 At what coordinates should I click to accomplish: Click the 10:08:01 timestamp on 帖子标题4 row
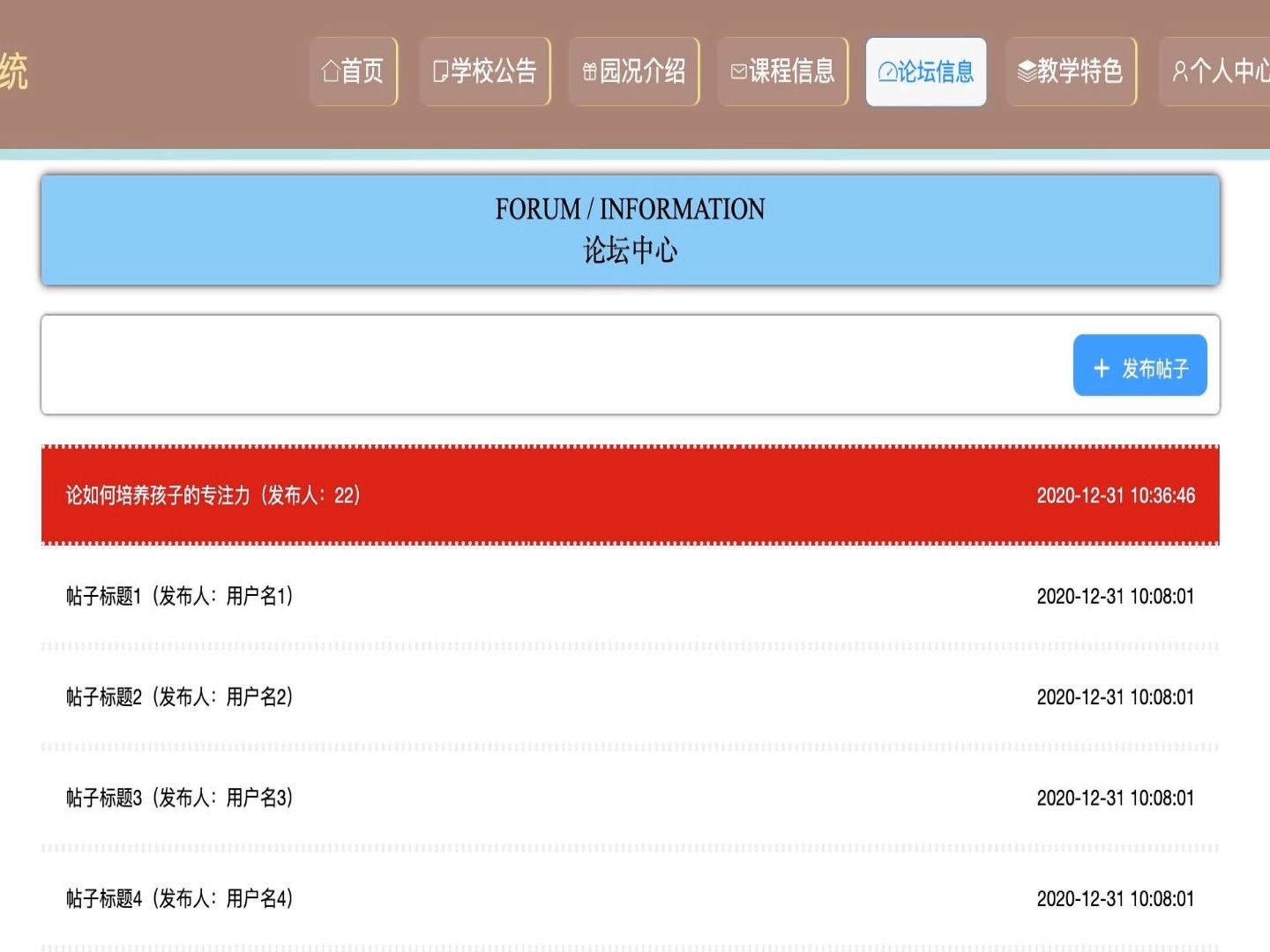click(x=1116, y=899)
